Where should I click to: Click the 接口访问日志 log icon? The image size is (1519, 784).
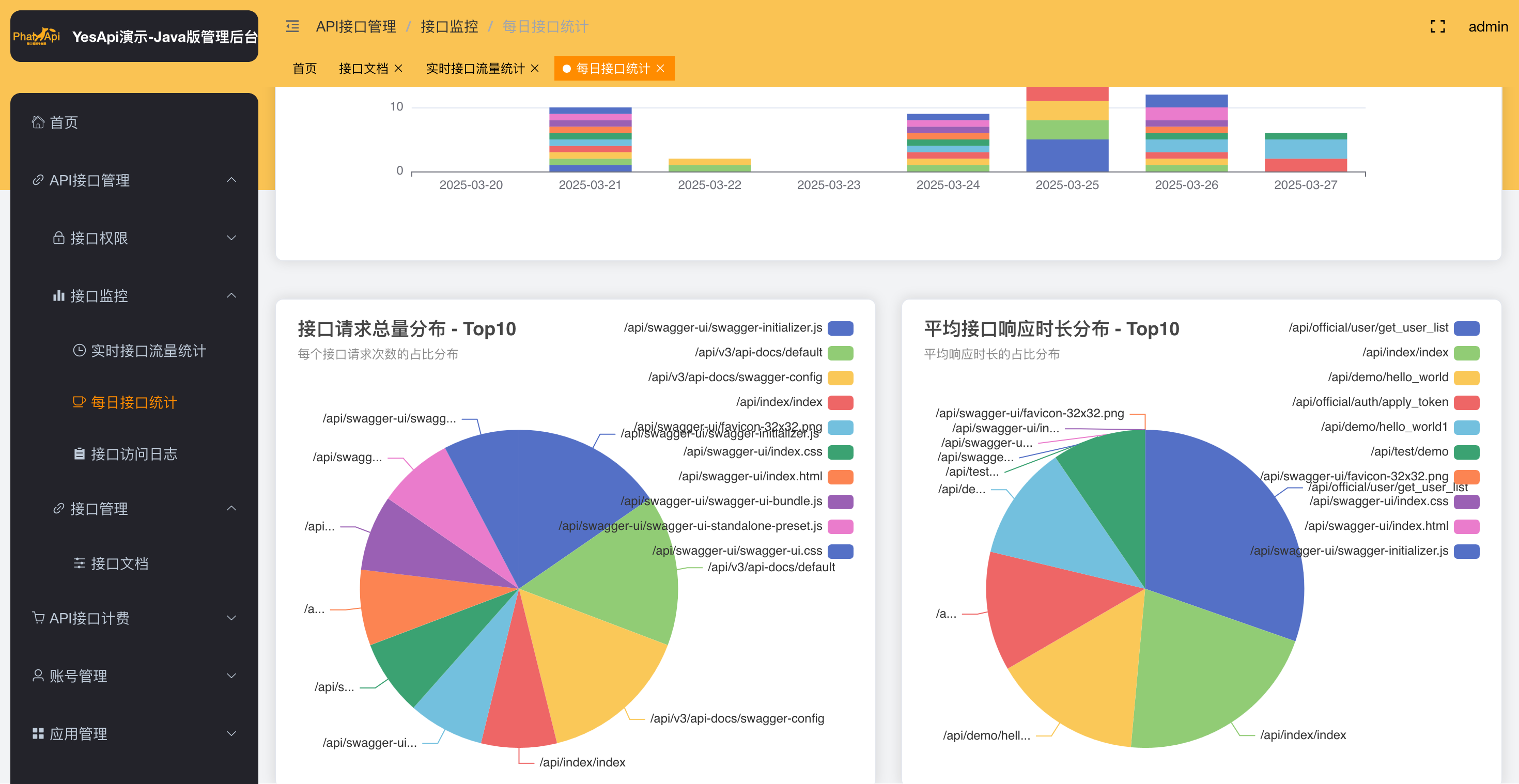tap(79, 453)
